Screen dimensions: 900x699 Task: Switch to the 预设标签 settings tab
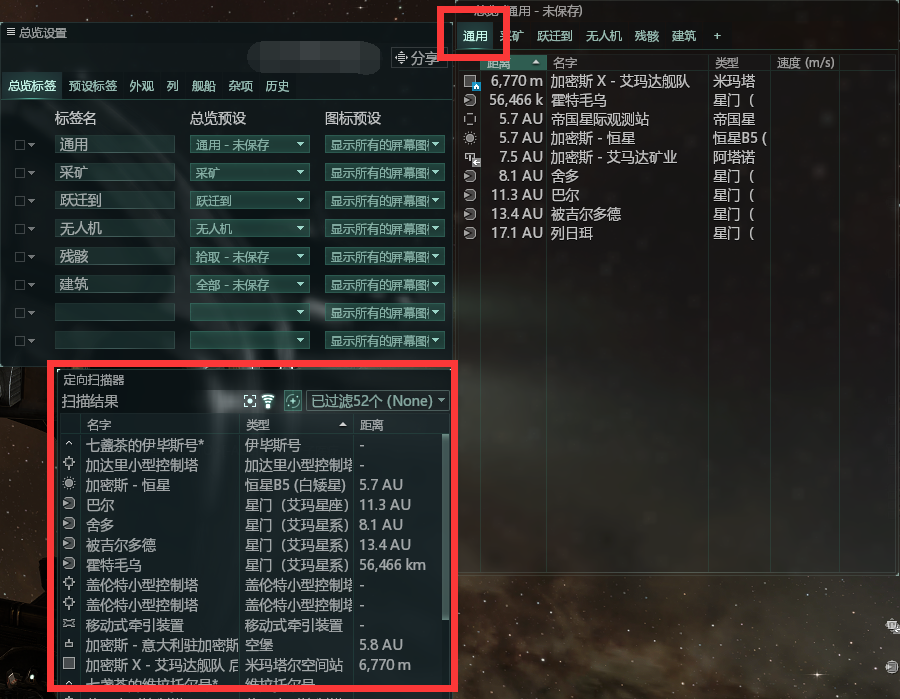point(92,86)
